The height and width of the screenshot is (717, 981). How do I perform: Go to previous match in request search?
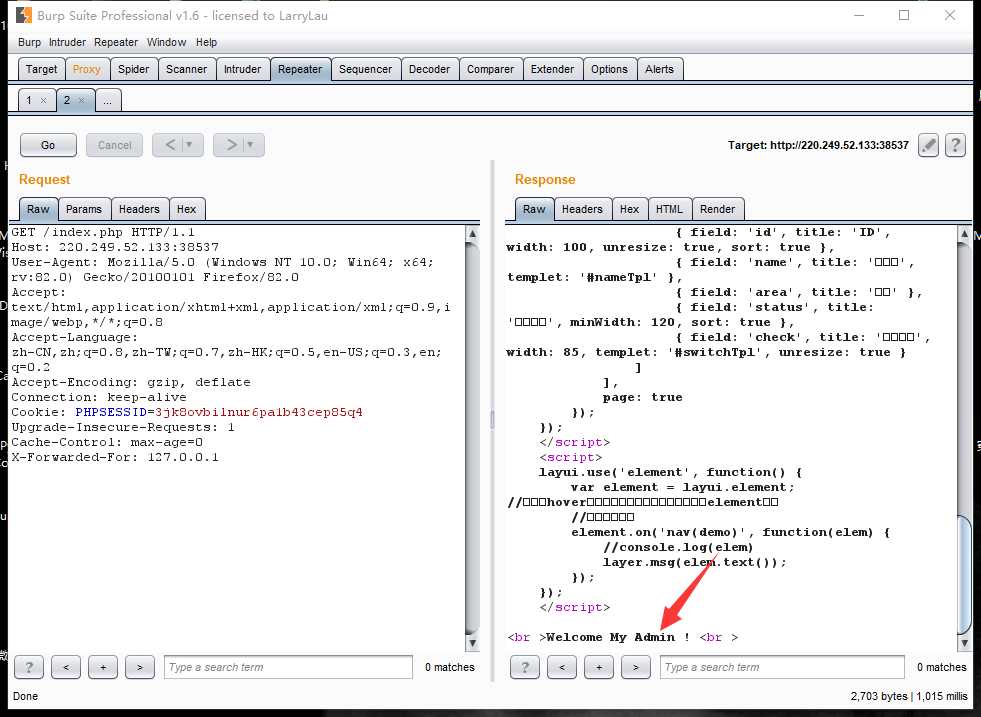(66, 668)
